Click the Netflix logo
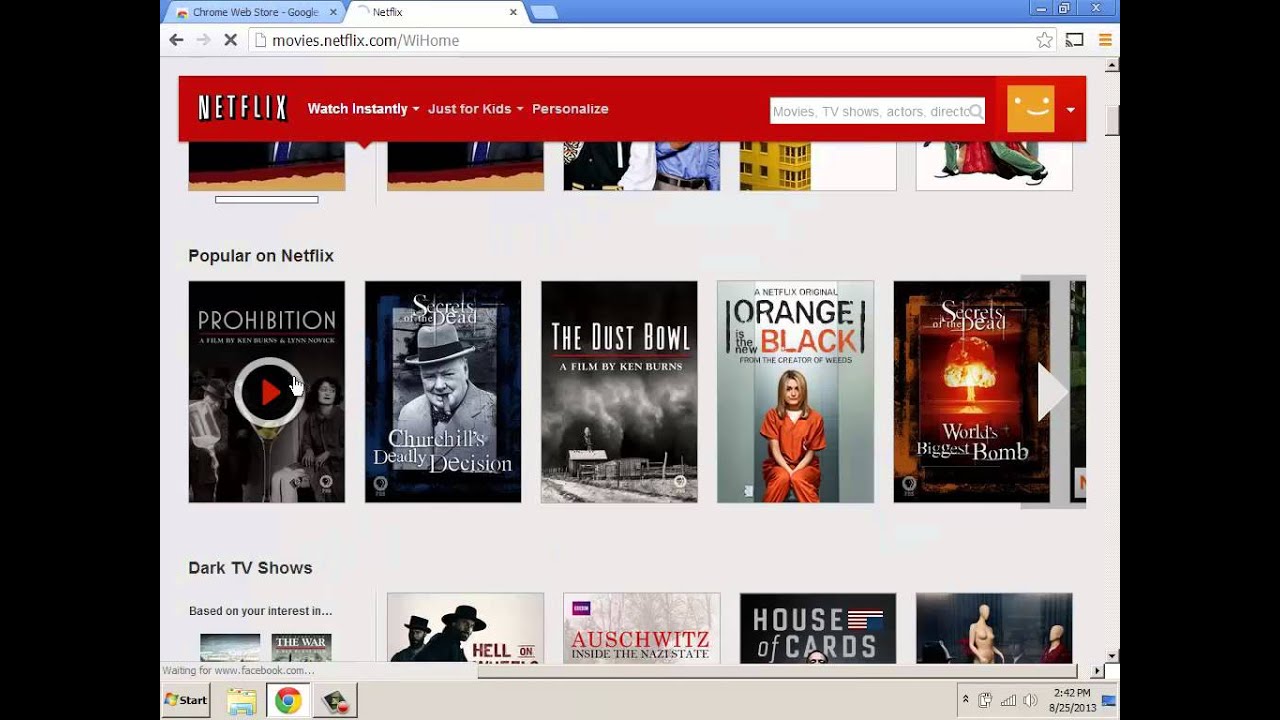This screenshot has height=720, width=1280. point(242,108)
